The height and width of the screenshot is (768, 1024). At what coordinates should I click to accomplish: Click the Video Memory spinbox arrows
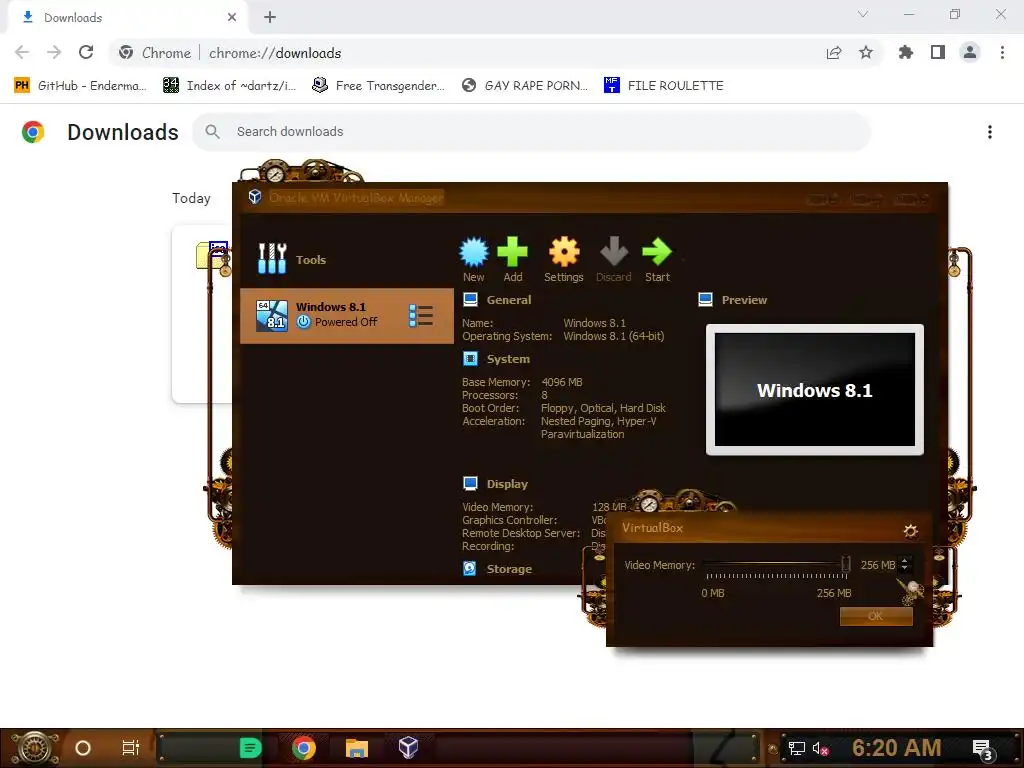[x=904, y=564]
